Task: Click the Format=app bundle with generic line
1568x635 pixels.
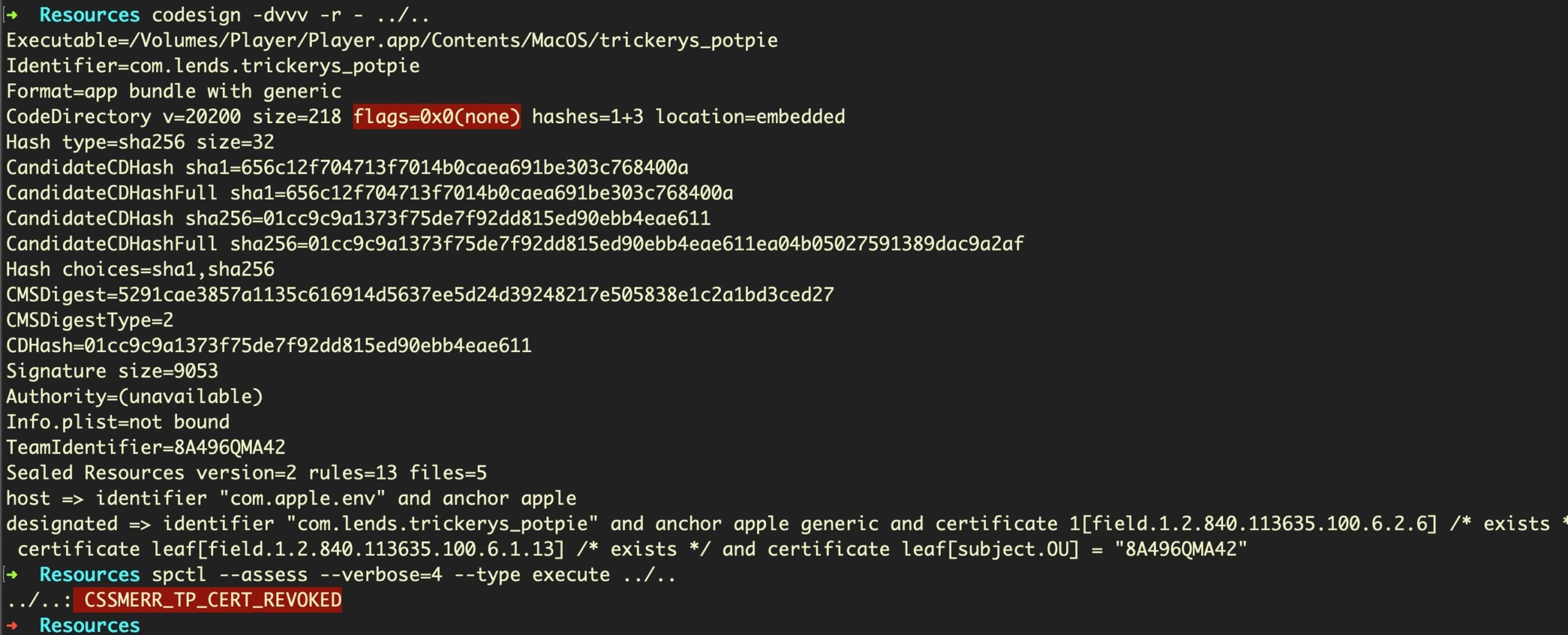Action: click(x=173, y=91)
